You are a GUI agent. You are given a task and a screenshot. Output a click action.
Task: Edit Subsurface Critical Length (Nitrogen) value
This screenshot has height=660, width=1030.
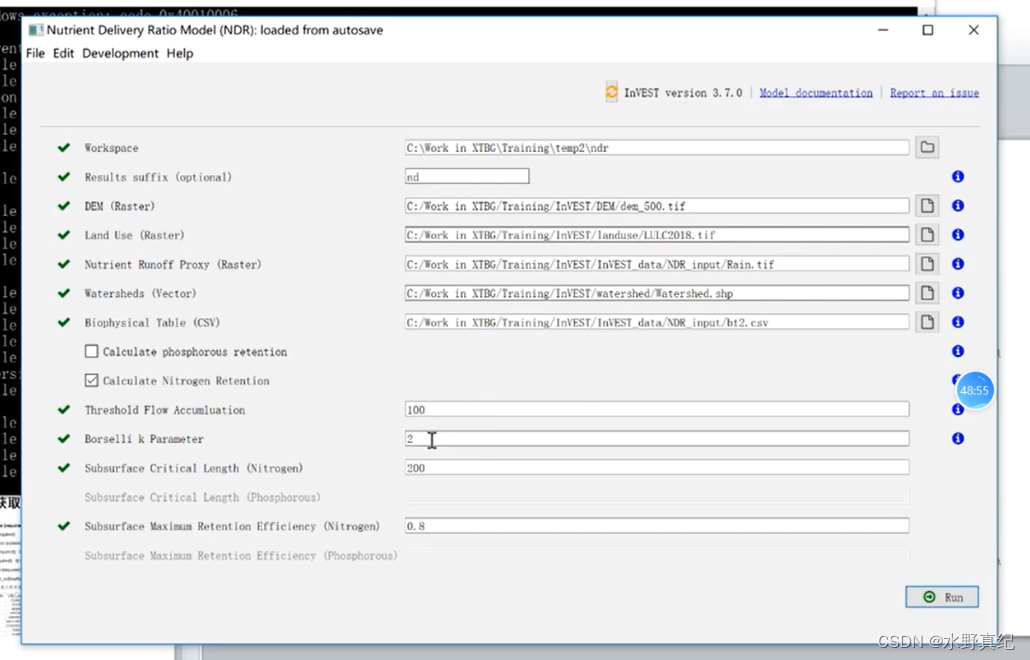coord(657,468)
